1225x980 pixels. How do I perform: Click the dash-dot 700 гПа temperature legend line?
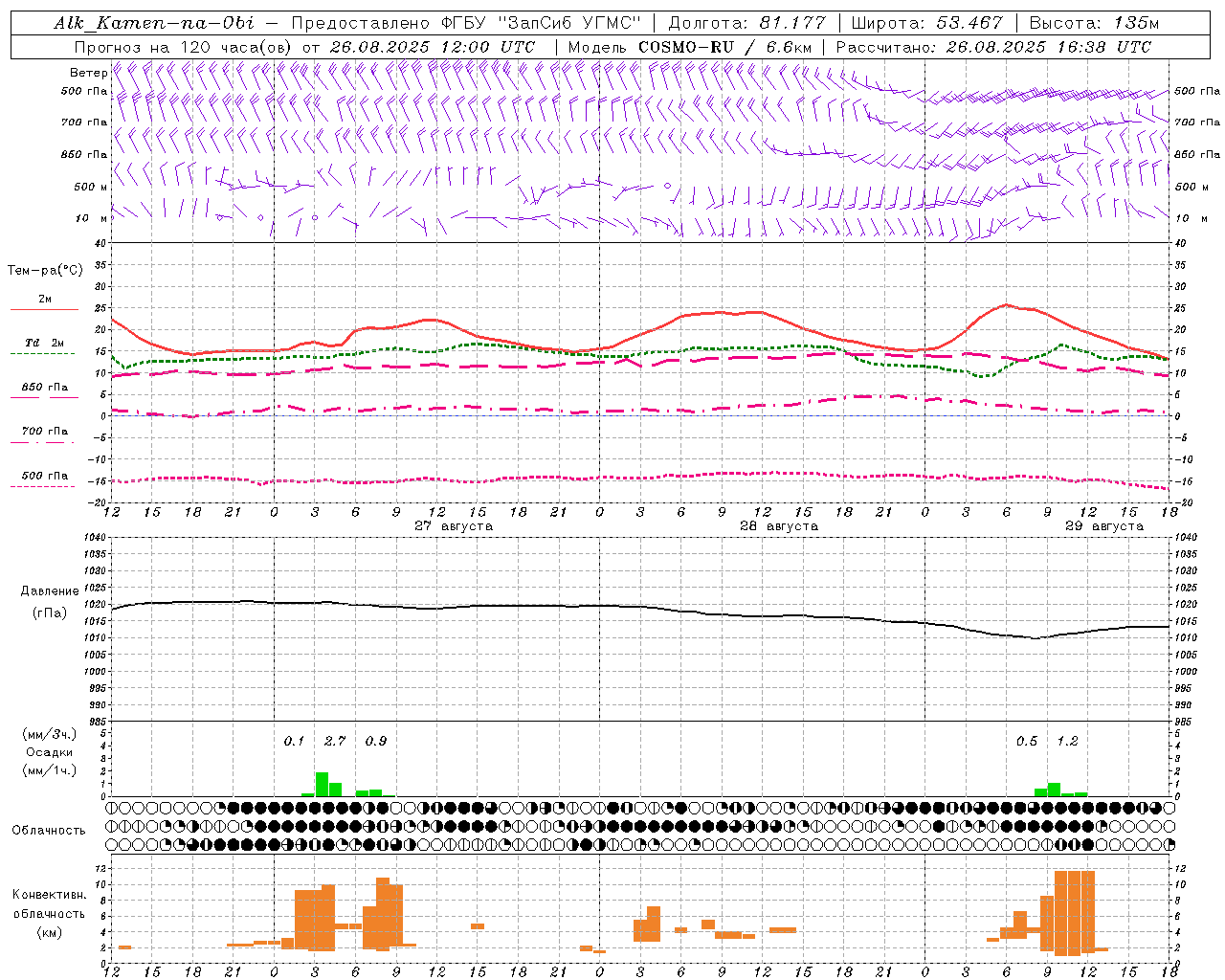tap(44, 442)
